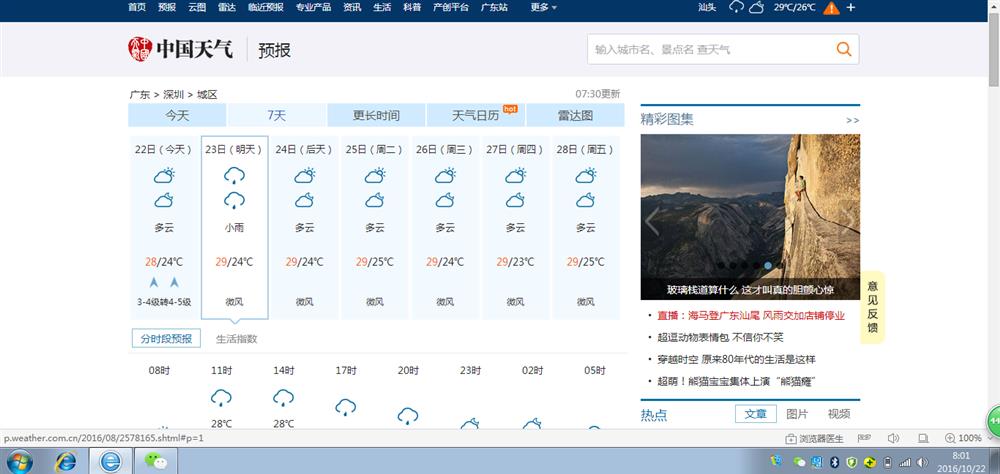Viewport: 1000px width, 474px height.
Task: Open WeChat from the taskbar
Action: 155,461
